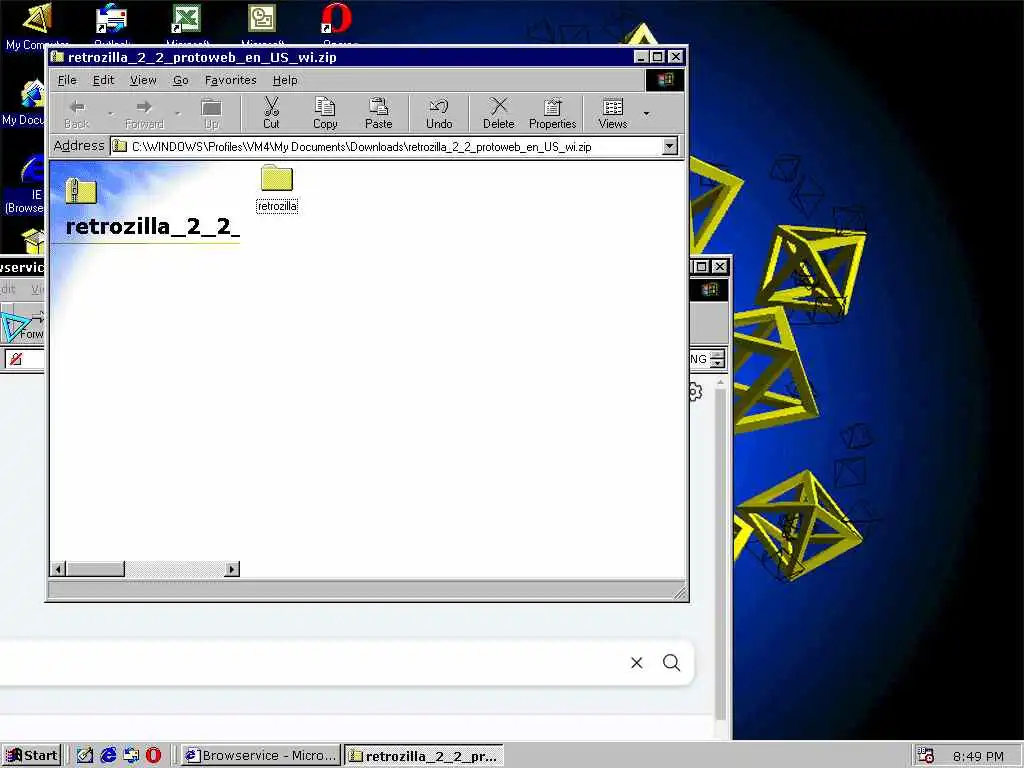Viewport: 1024px width, 768px height.
Task: Click the 8:49 PM clock
Action: tap(978, 756)
